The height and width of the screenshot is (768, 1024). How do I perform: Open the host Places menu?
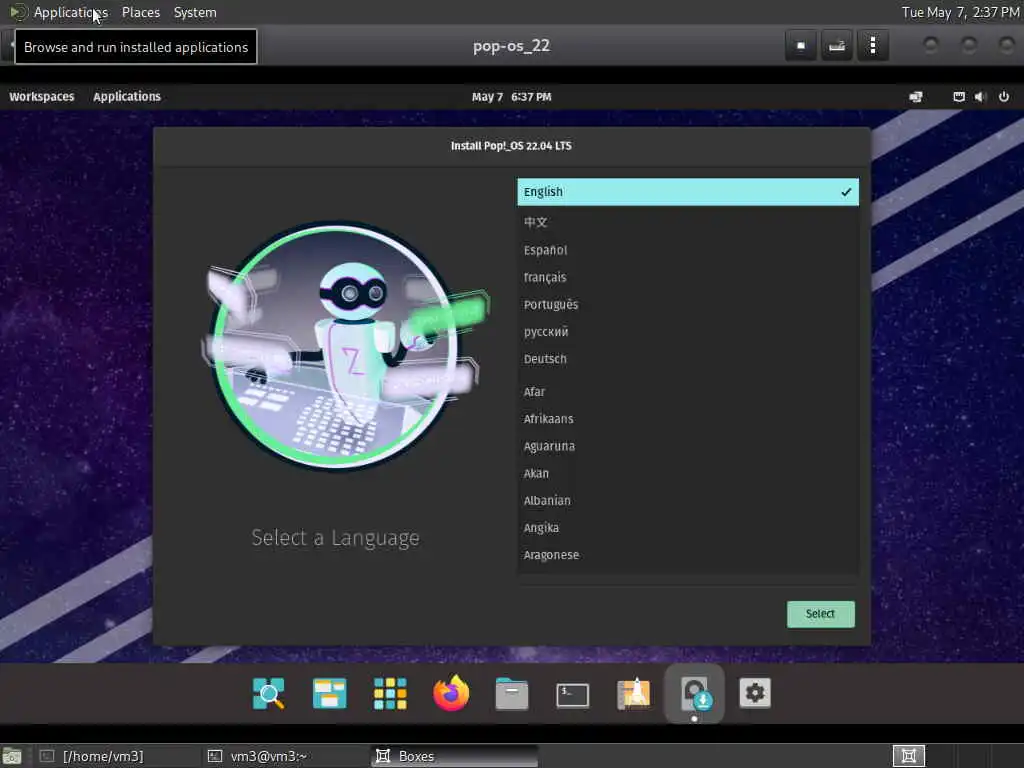click(x=140, y=12)
